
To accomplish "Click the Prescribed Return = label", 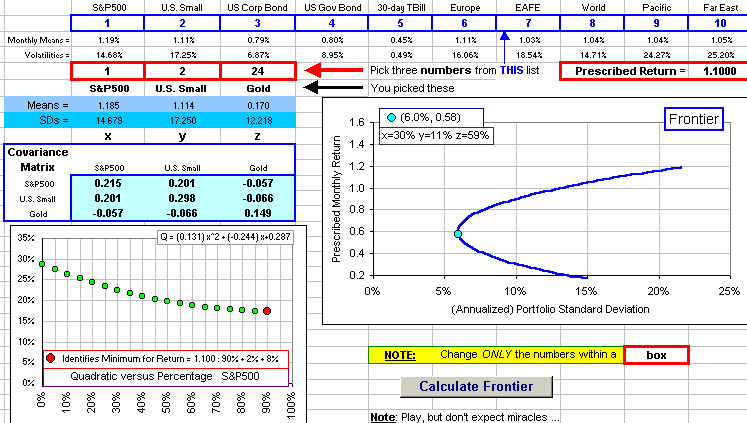I will [630, 71].
